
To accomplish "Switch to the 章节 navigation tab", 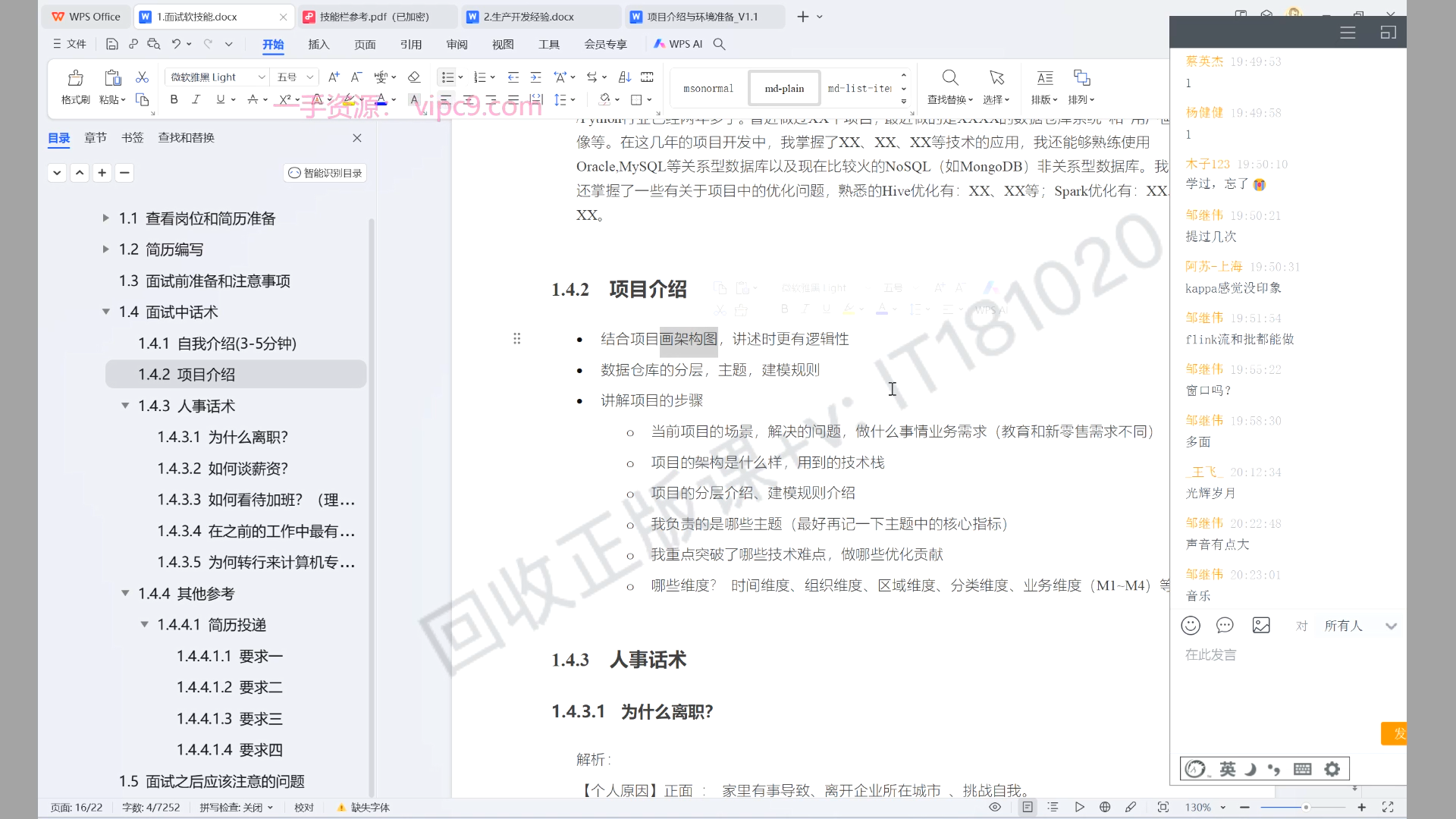I will pos(96,138).
